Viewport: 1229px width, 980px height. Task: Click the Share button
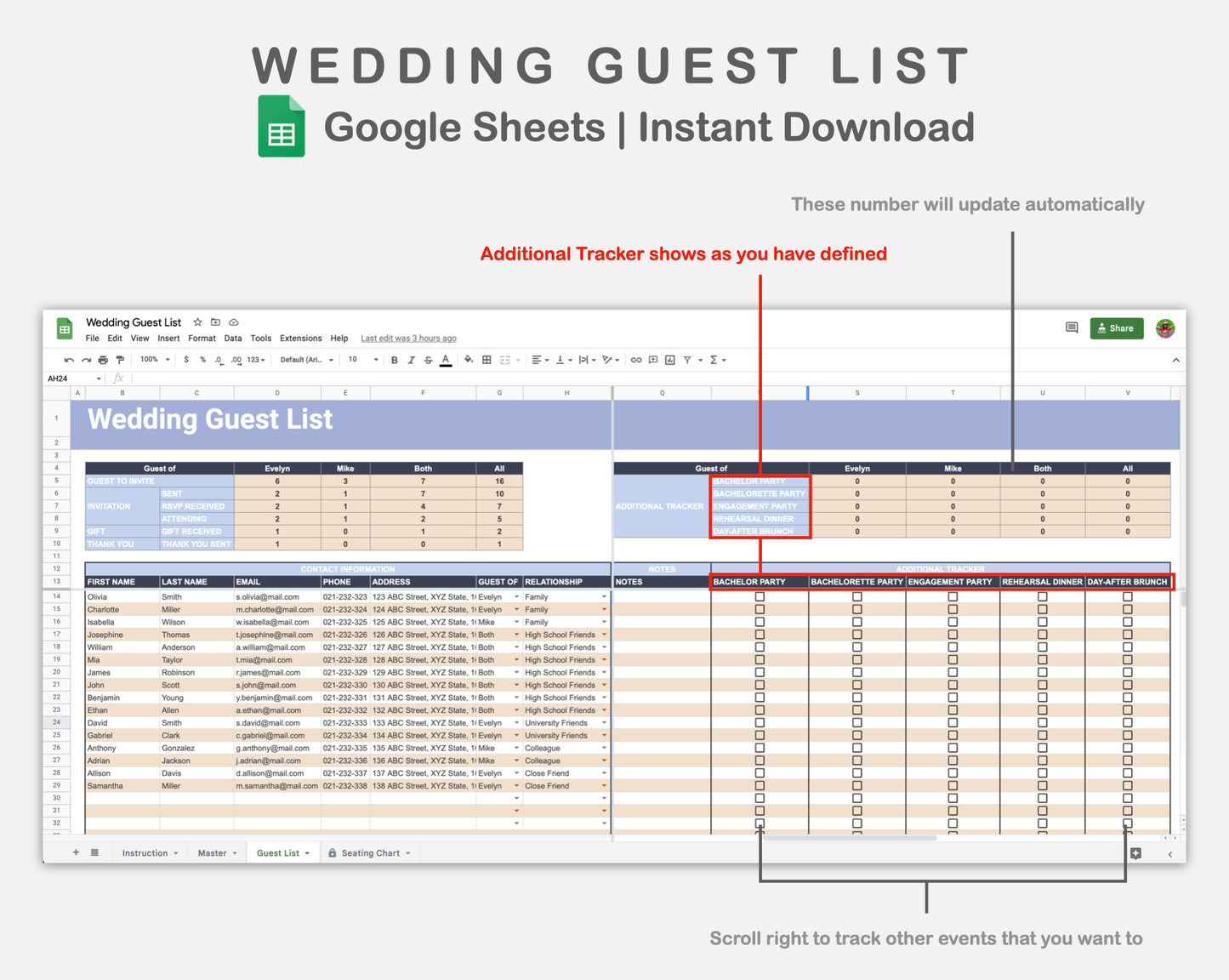[1116, 328]
